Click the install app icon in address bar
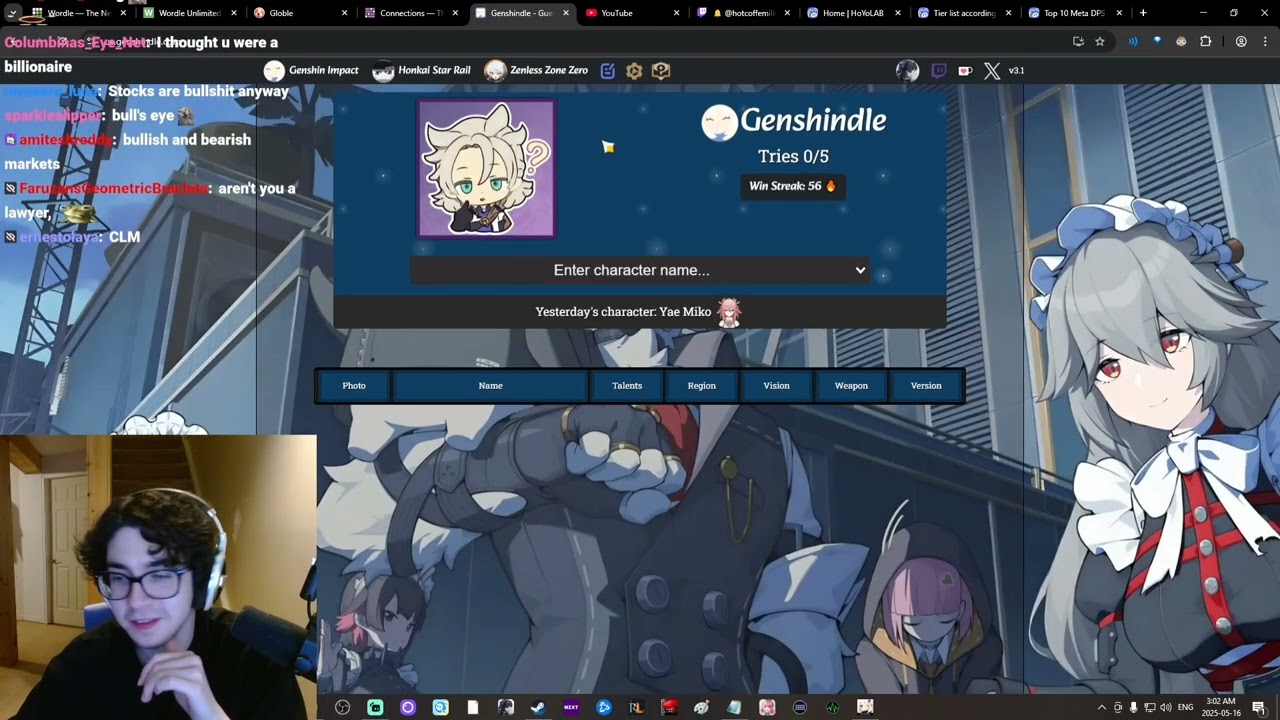The width and height of the screenshot is (1280, 720). (x=1078, y=42)
